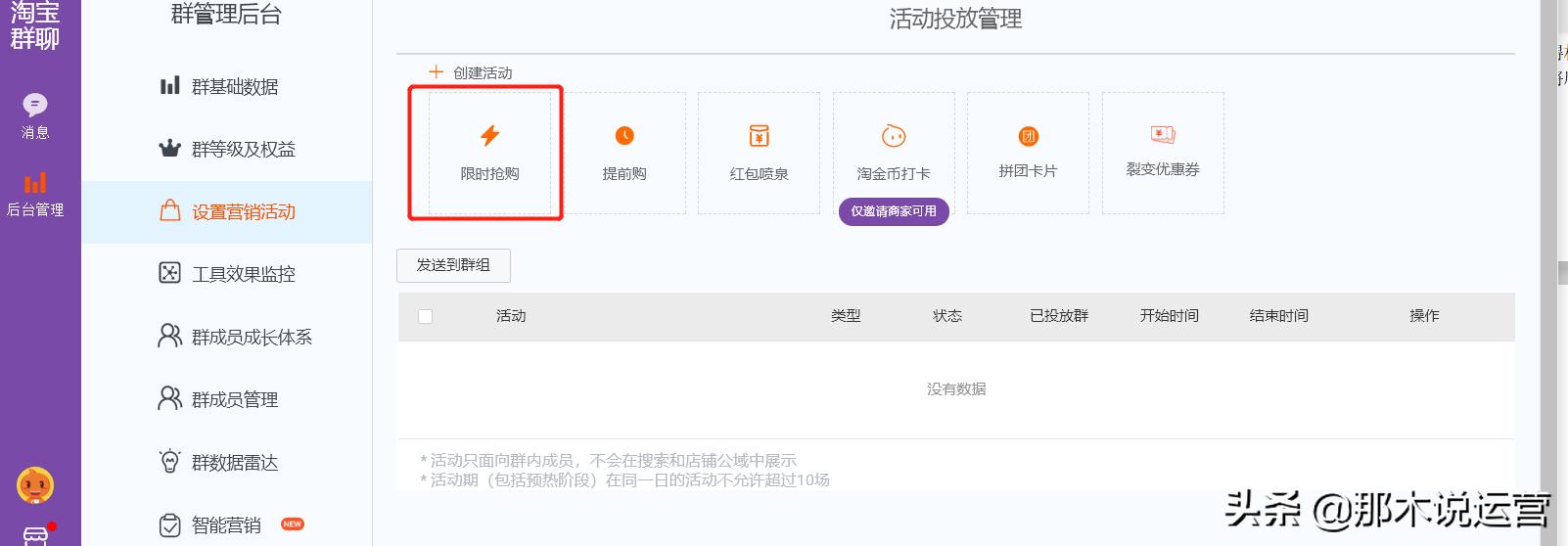Toggle the select-all checkbox in table header
The image size is (1568, 546).
[425, 316]
